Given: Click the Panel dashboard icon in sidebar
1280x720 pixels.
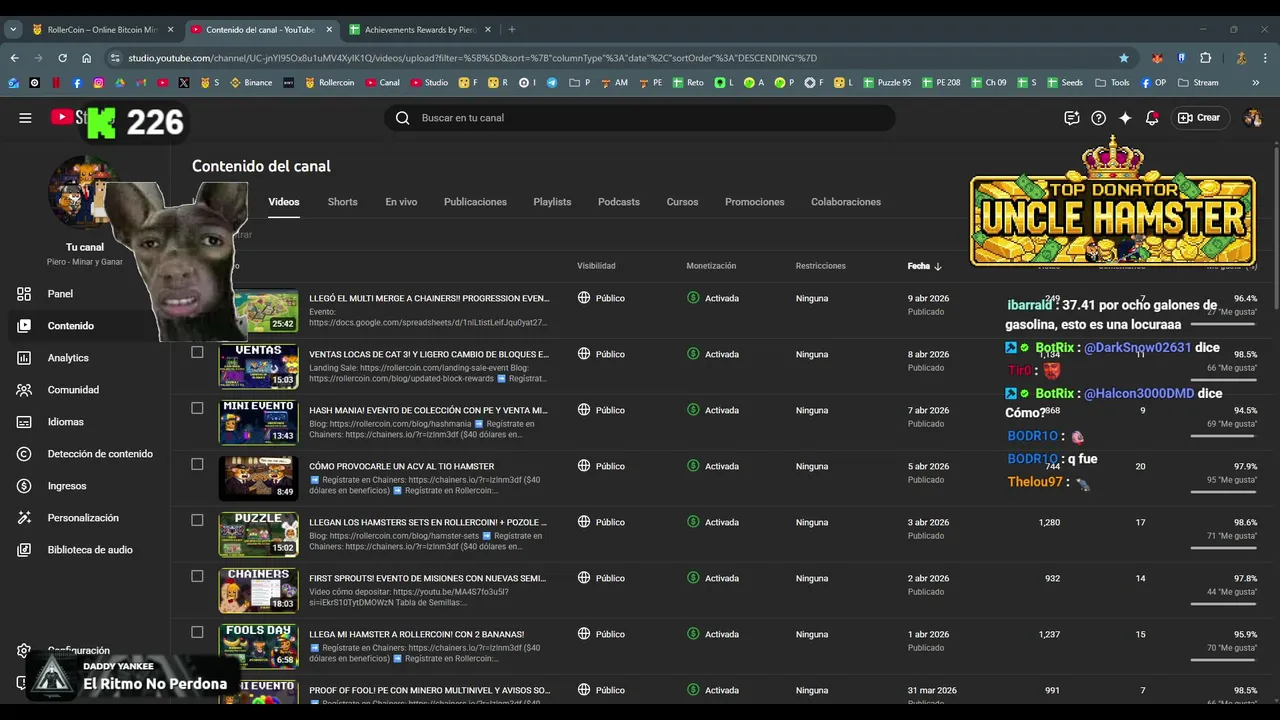Looking at the screenshot, I should tap(24, 294).
